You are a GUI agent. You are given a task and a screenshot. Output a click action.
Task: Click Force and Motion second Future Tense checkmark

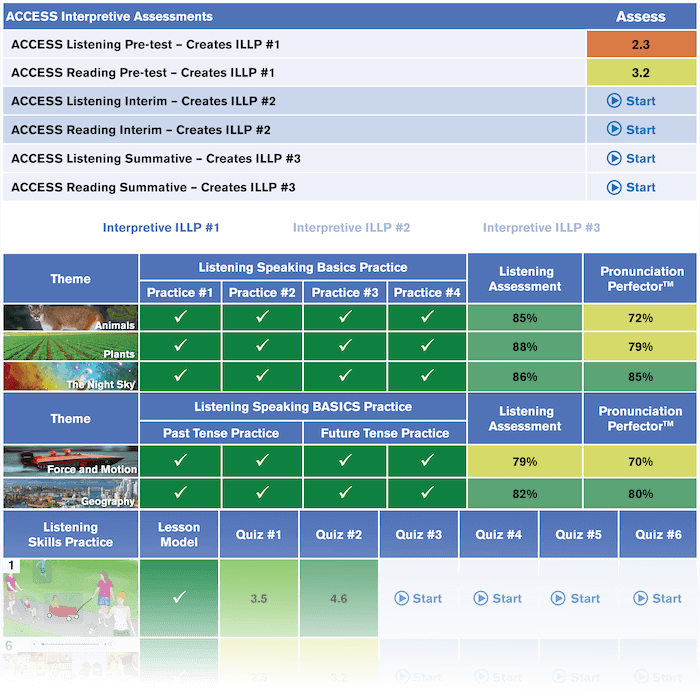pos(427,460)
